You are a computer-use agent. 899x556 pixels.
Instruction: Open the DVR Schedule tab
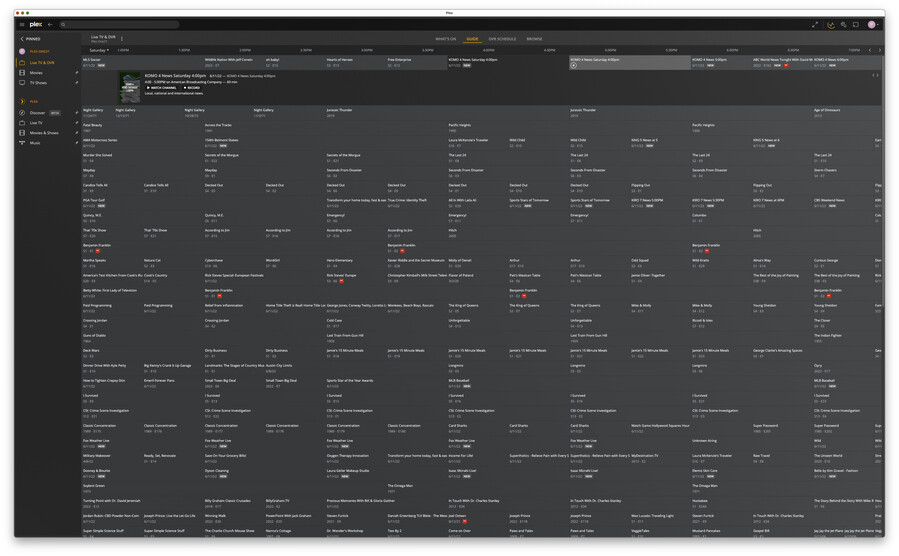pos(502,39)
